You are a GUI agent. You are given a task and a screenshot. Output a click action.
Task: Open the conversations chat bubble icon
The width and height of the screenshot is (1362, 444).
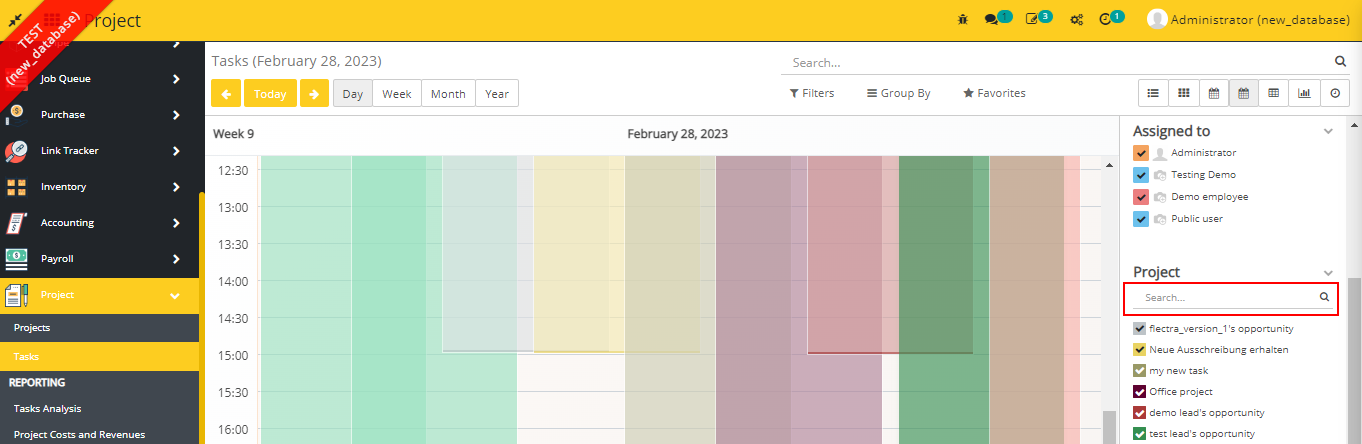coord(991,19)
